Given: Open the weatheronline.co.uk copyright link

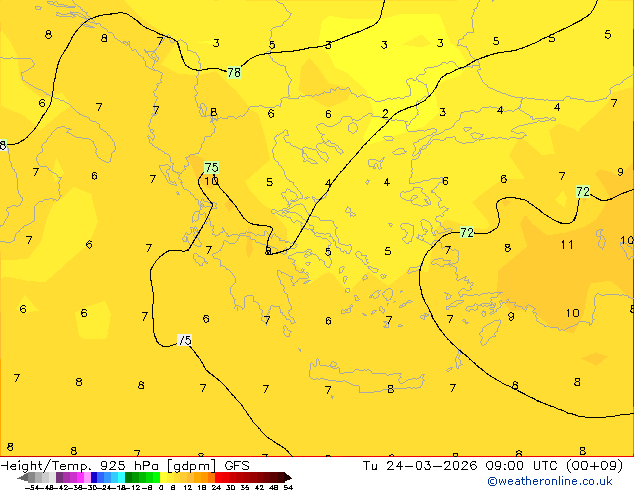Looking at the screenshot, I should 550,482.
